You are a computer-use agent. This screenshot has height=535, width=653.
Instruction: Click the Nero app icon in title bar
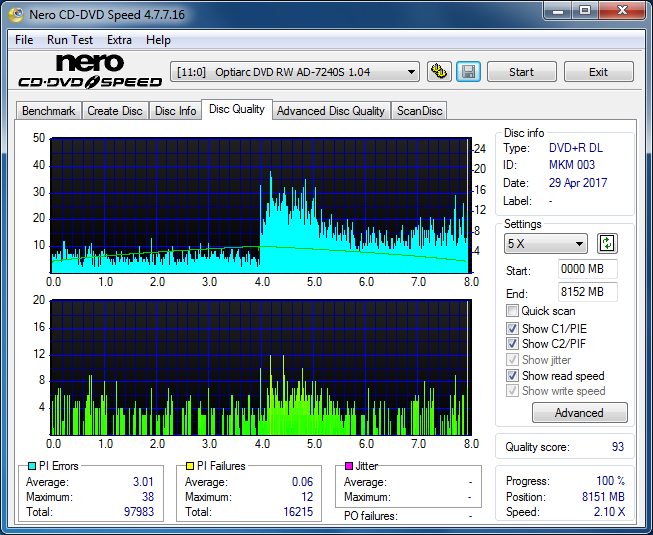pyautogui.click(x=16, y=15)
